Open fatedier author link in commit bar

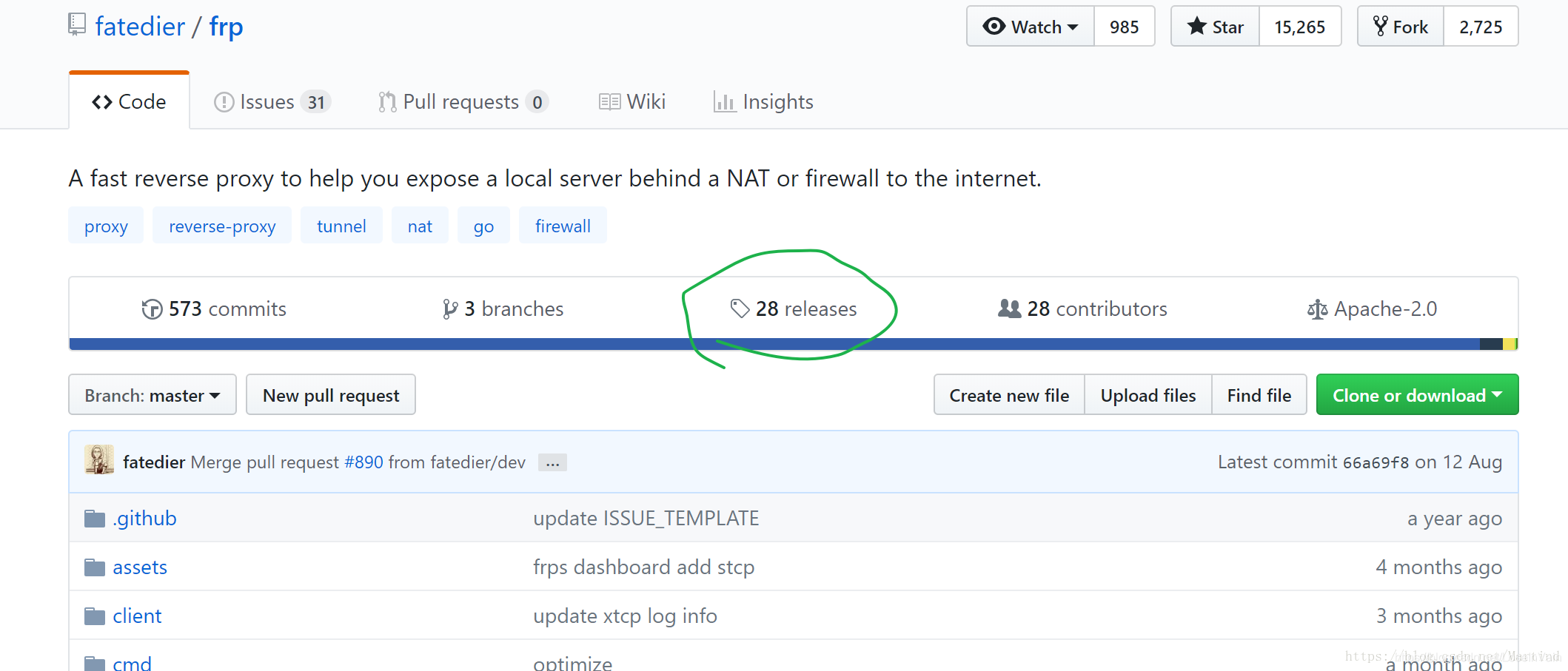(x=154, y=462)
